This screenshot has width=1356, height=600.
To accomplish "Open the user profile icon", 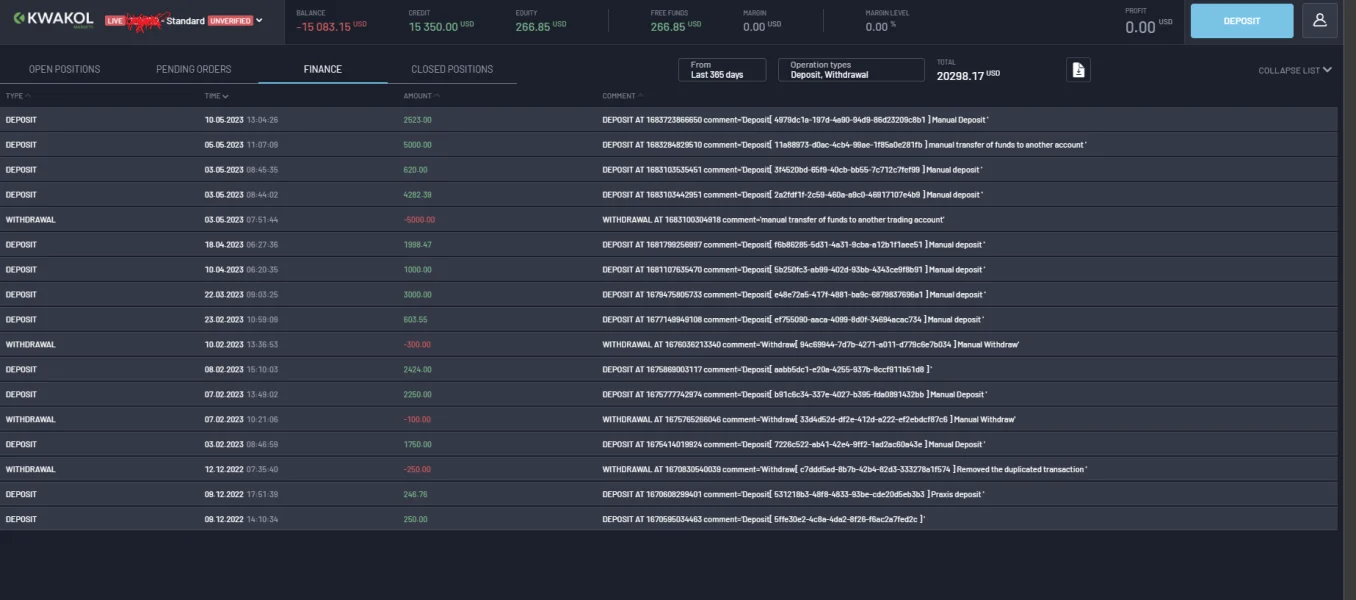I will click(1319, 20).
